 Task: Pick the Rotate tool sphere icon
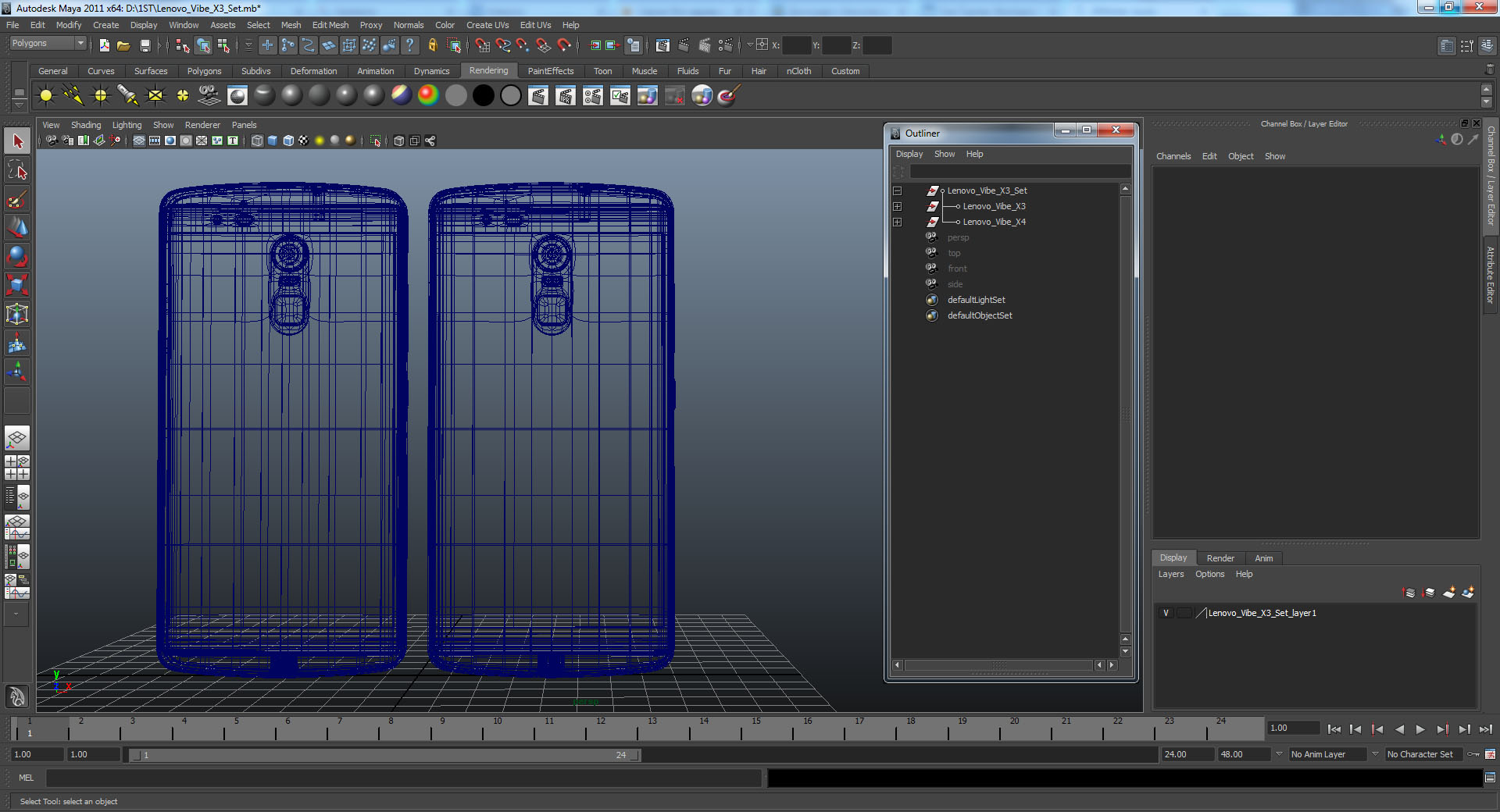point(17,257)
